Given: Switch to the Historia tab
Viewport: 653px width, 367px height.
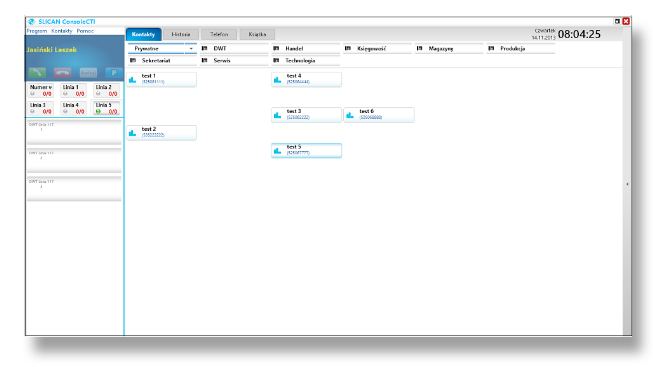Looking at the screenshot, I should pos(181,34).
